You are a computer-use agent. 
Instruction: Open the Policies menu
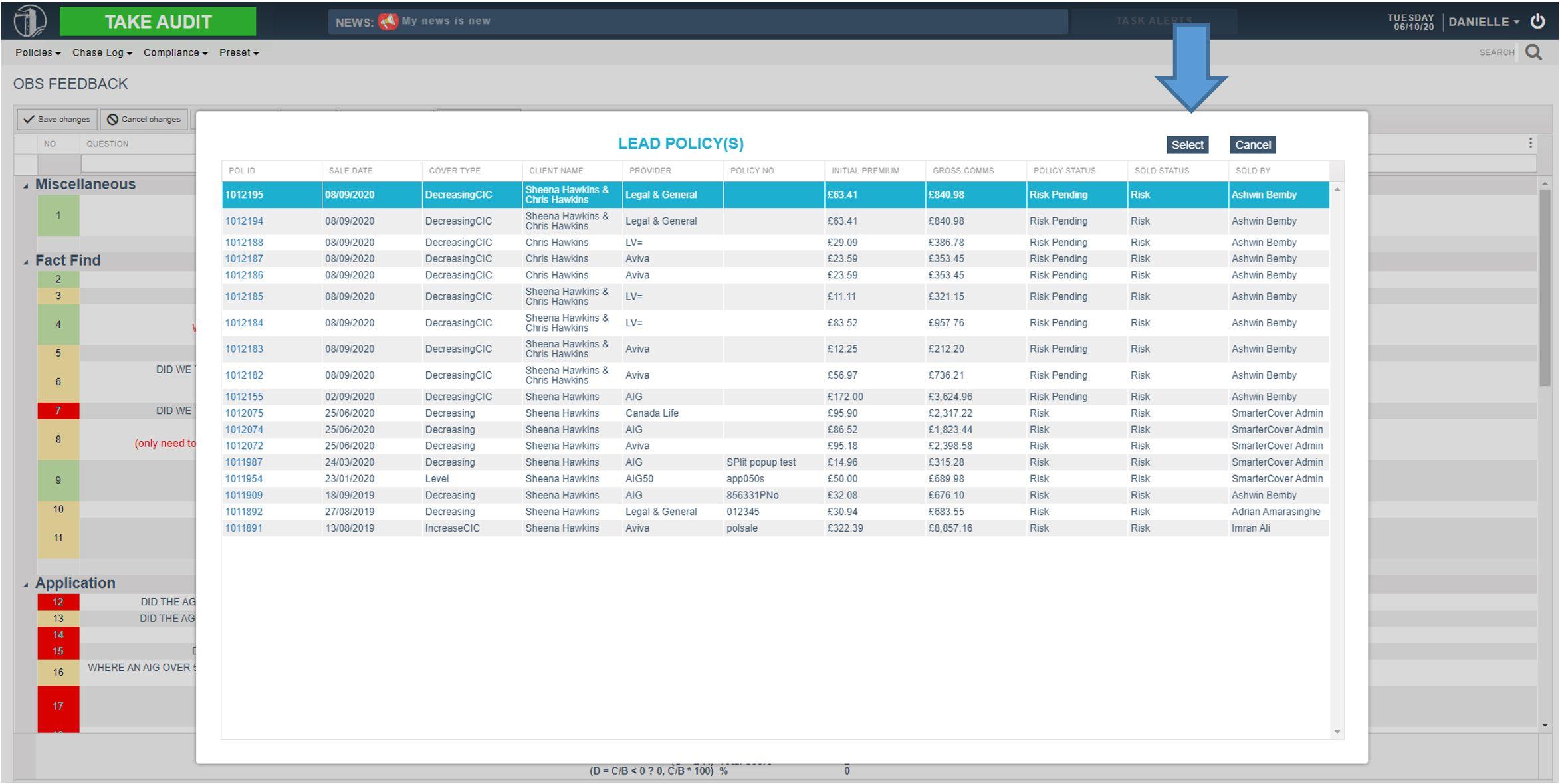point(38,53)
